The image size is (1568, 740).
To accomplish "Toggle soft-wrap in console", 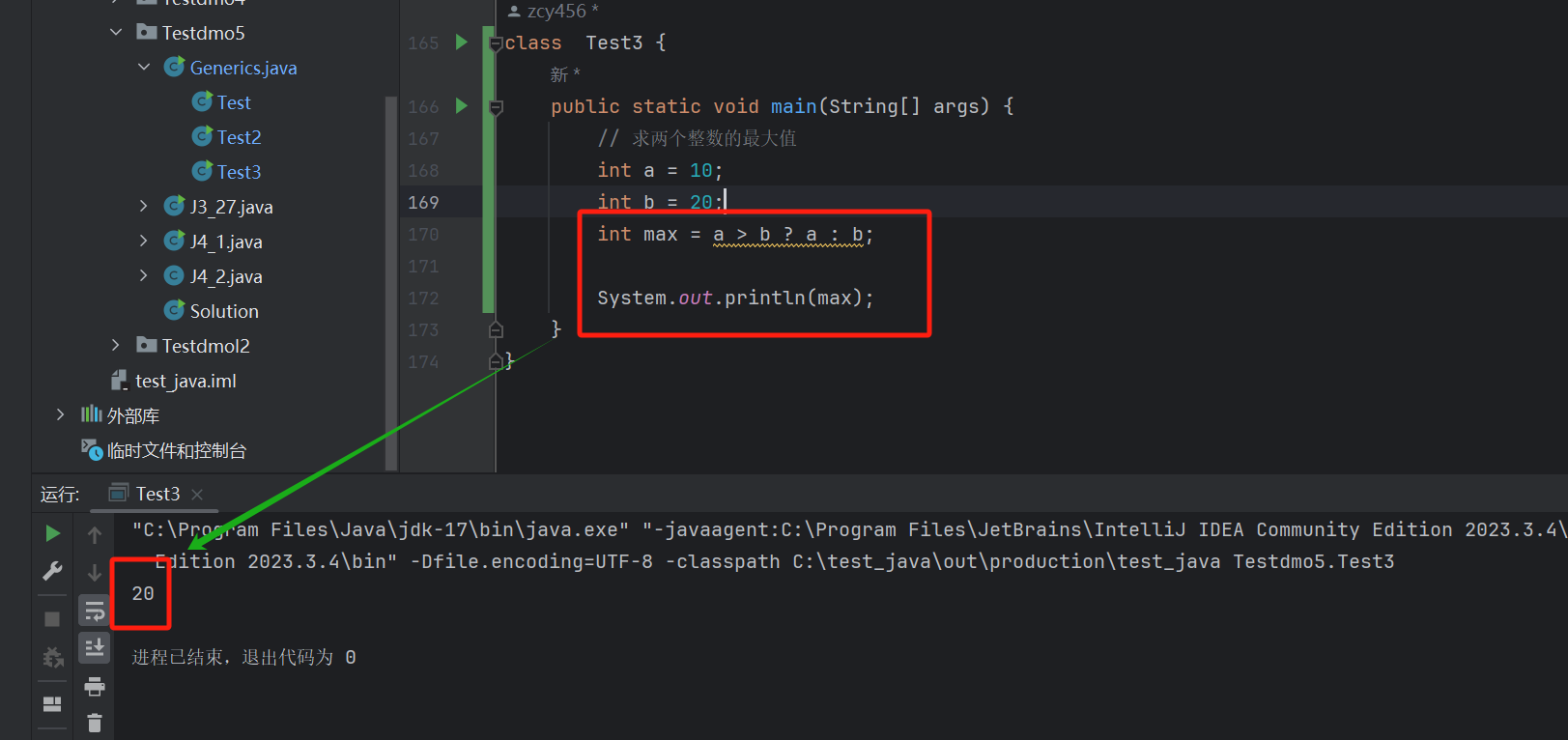I will (95, 611).
